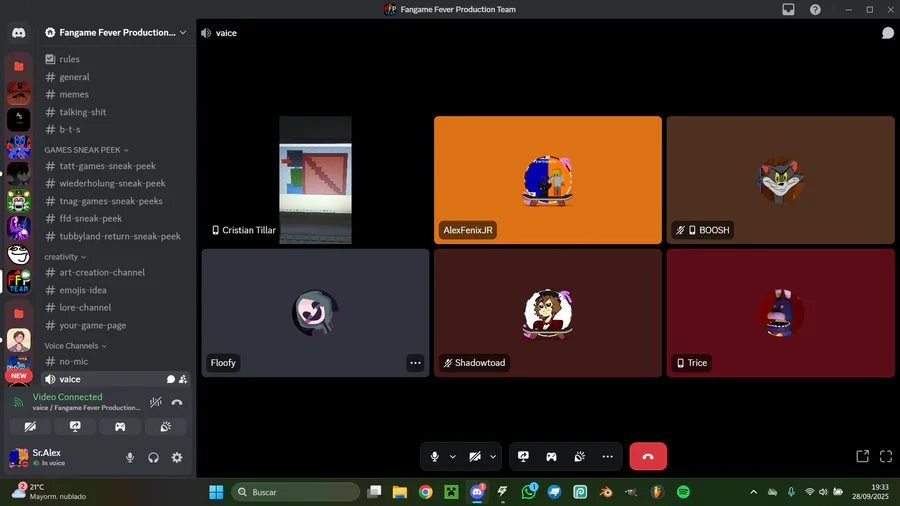Image resolution: width=900 pixels, height=506 pixels.
Task: Open the Windows Start menu
Action: (216, 492)
